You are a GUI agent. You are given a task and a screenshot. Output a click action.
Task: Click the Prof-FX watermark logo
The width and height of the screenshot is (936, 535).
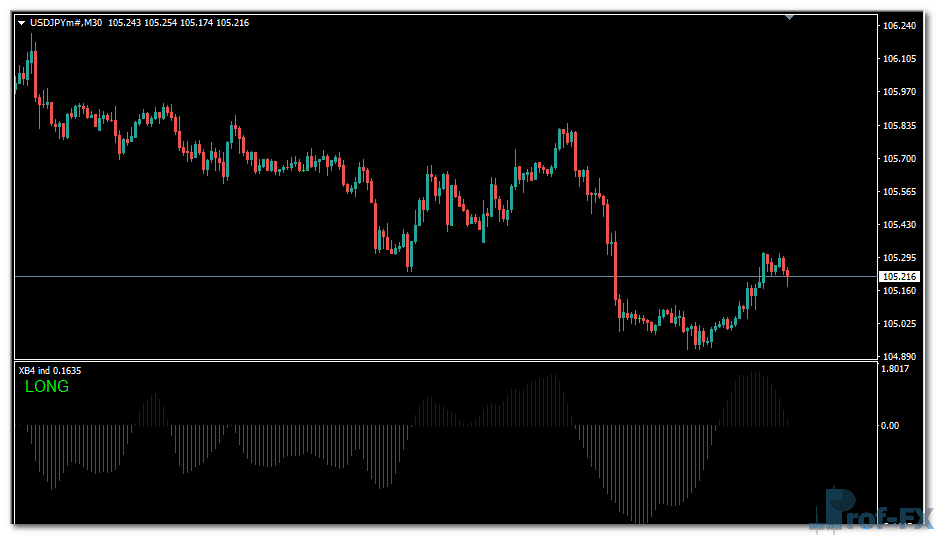(x=870, y=512)
